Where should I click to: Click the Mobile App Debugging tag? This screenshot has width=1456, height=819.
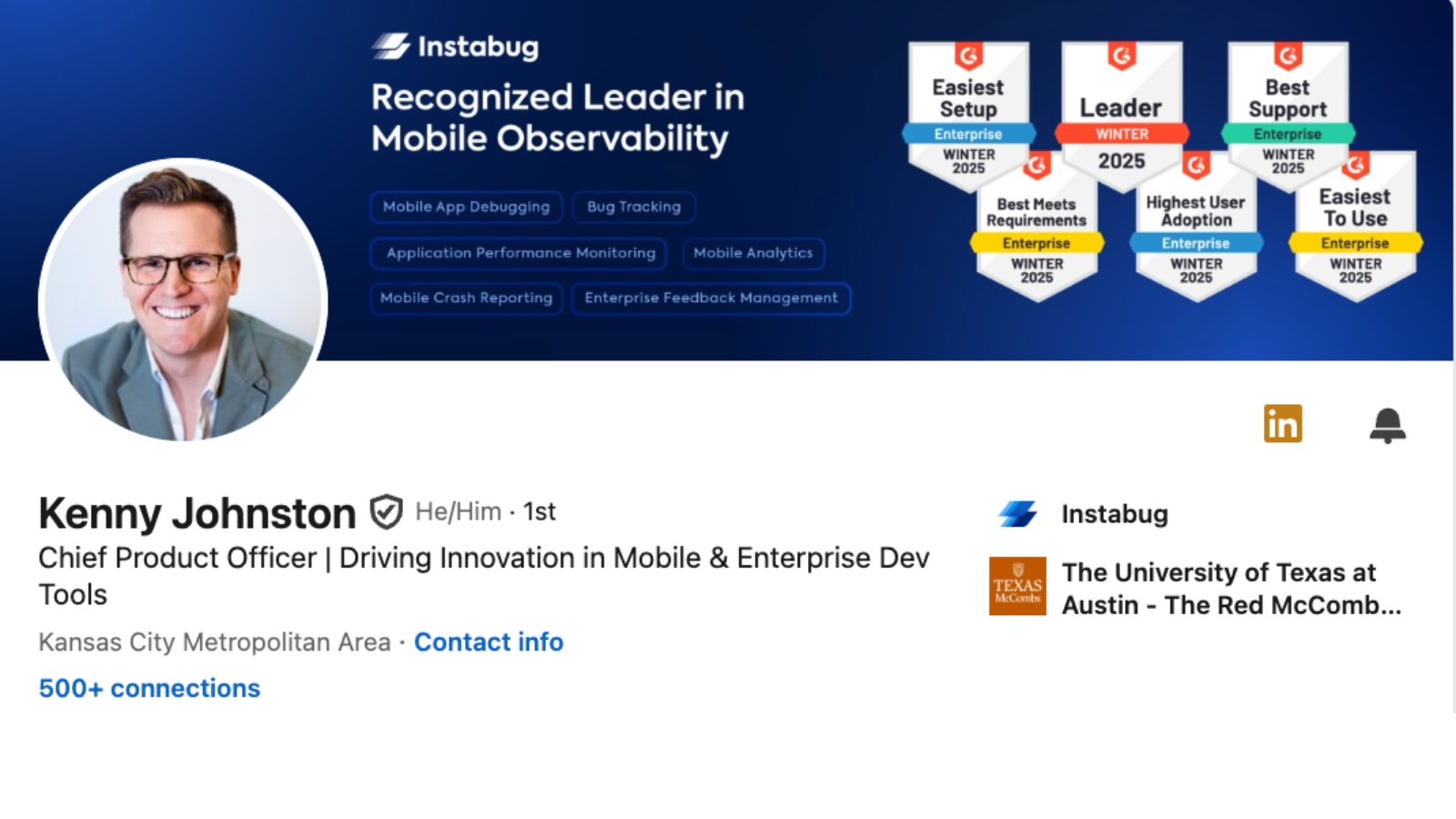pos(466,207)
